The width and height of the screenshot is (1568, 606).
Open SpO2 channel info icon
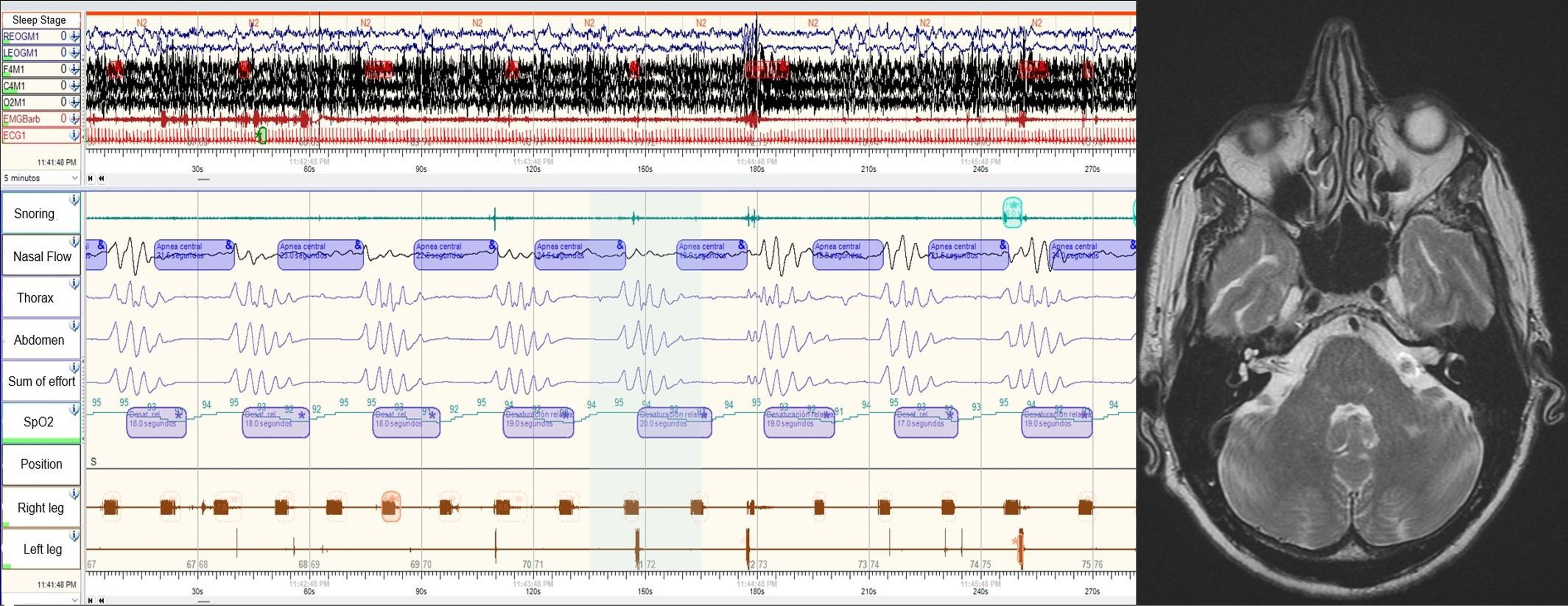74,409
